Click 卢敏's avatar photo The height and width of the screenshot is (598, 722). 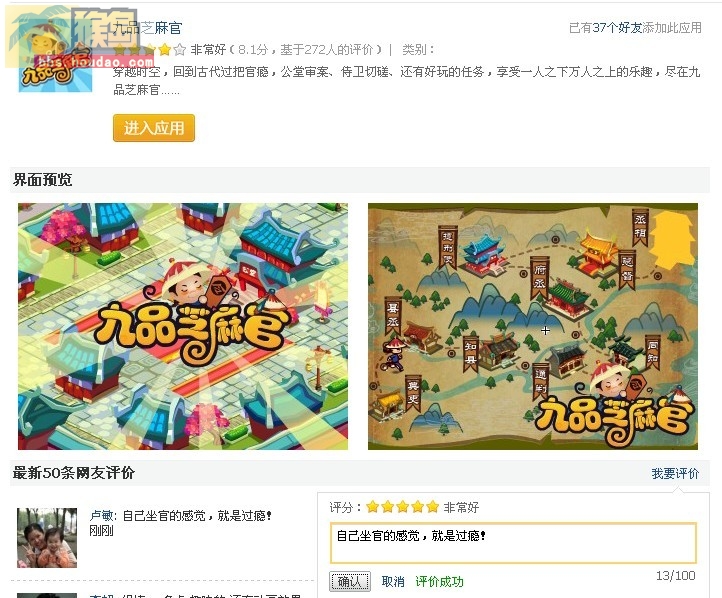click(x=47, y=538)
